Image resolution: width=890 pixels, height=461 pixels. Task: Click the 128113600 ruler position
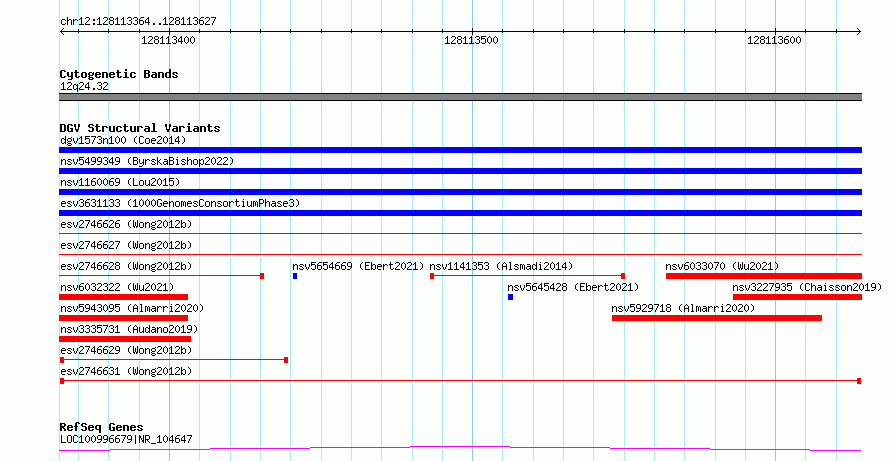(x=774, y=40)
